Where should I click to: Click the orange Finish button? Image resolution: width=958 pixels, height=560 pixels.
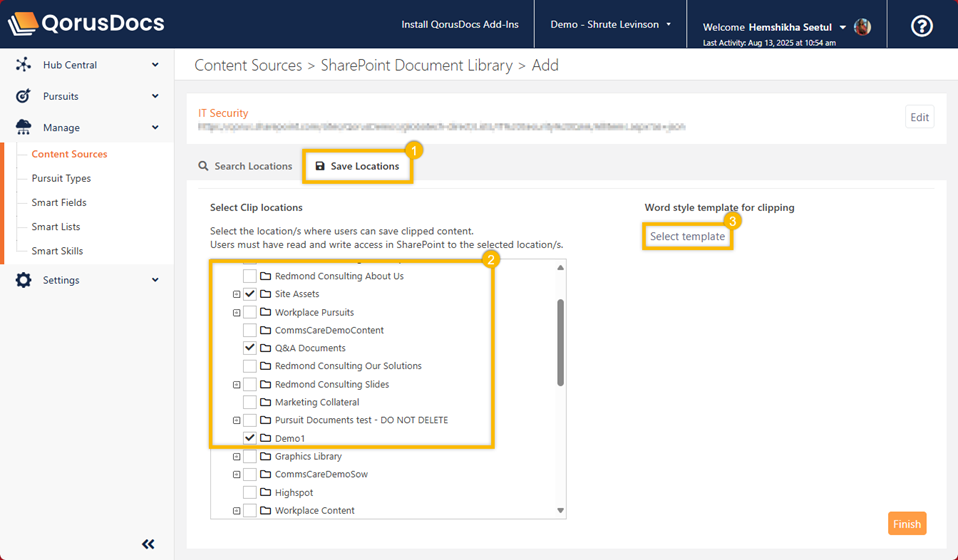point(906,524)
